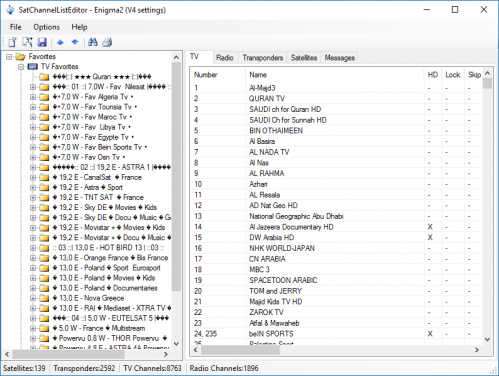The height and width of the screenshot is (376, 499).
Task: Expand the TNT SAT France folder
Action: [x=33, y=197]
